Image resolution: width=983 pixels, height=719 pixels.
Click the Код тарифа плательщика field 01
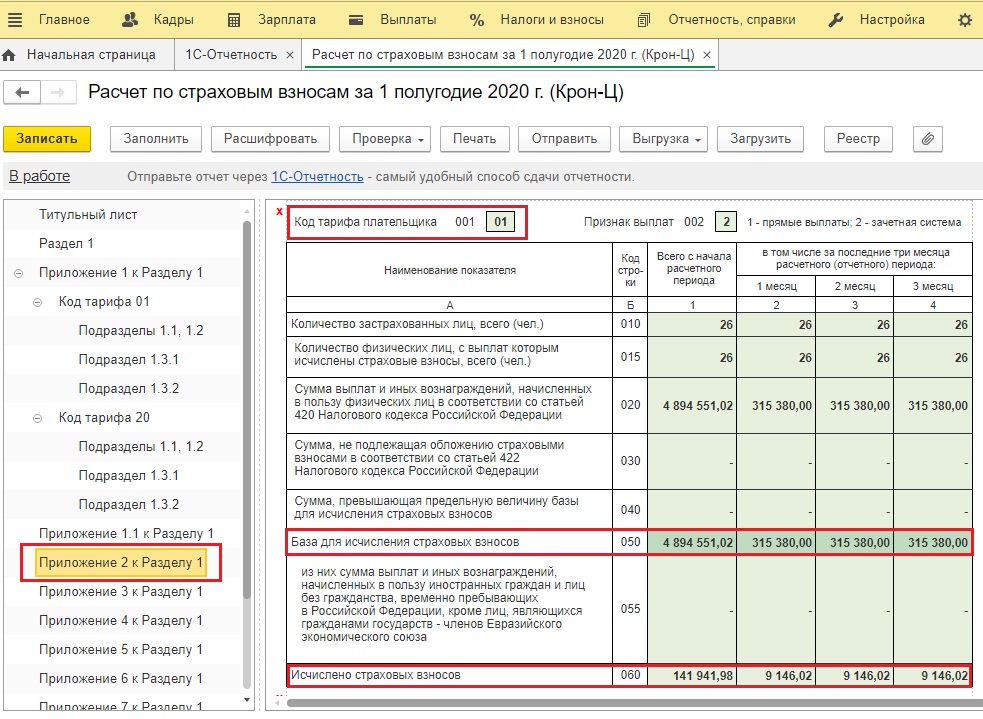500,221
